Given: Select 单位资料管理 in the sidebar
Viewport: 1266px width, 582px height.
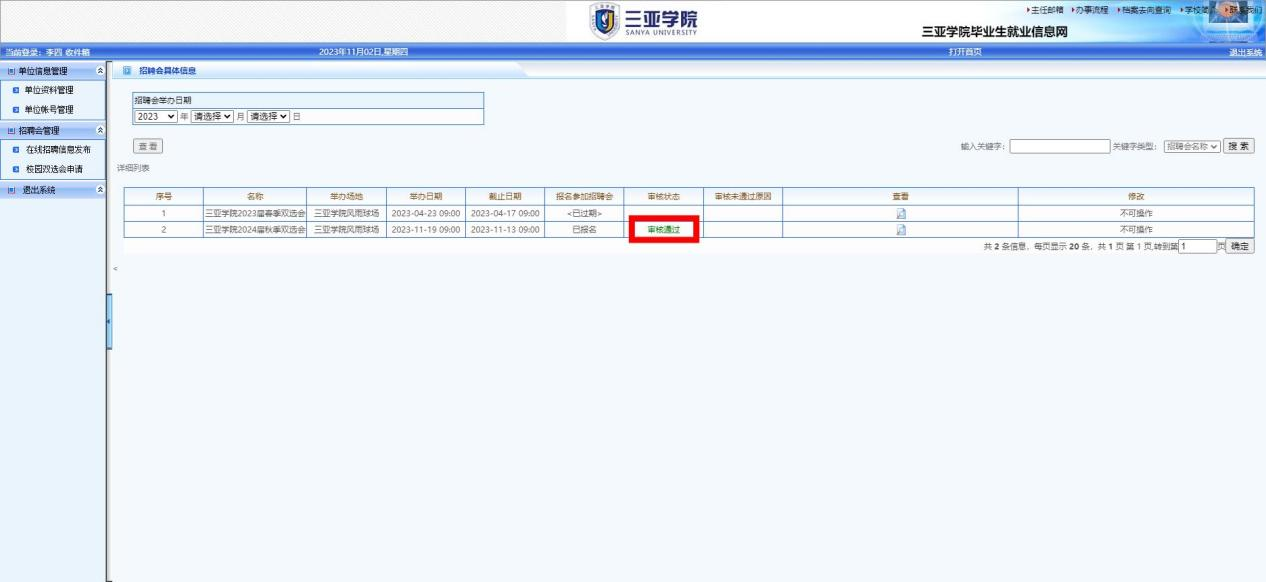Looking at the screenshot, I should coord(49,90).
